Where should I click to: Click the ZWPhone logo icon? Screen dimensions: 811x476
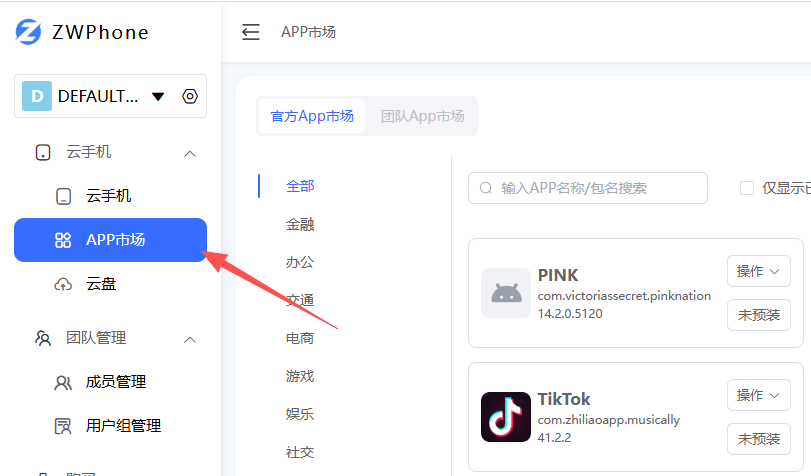(29, 32)
